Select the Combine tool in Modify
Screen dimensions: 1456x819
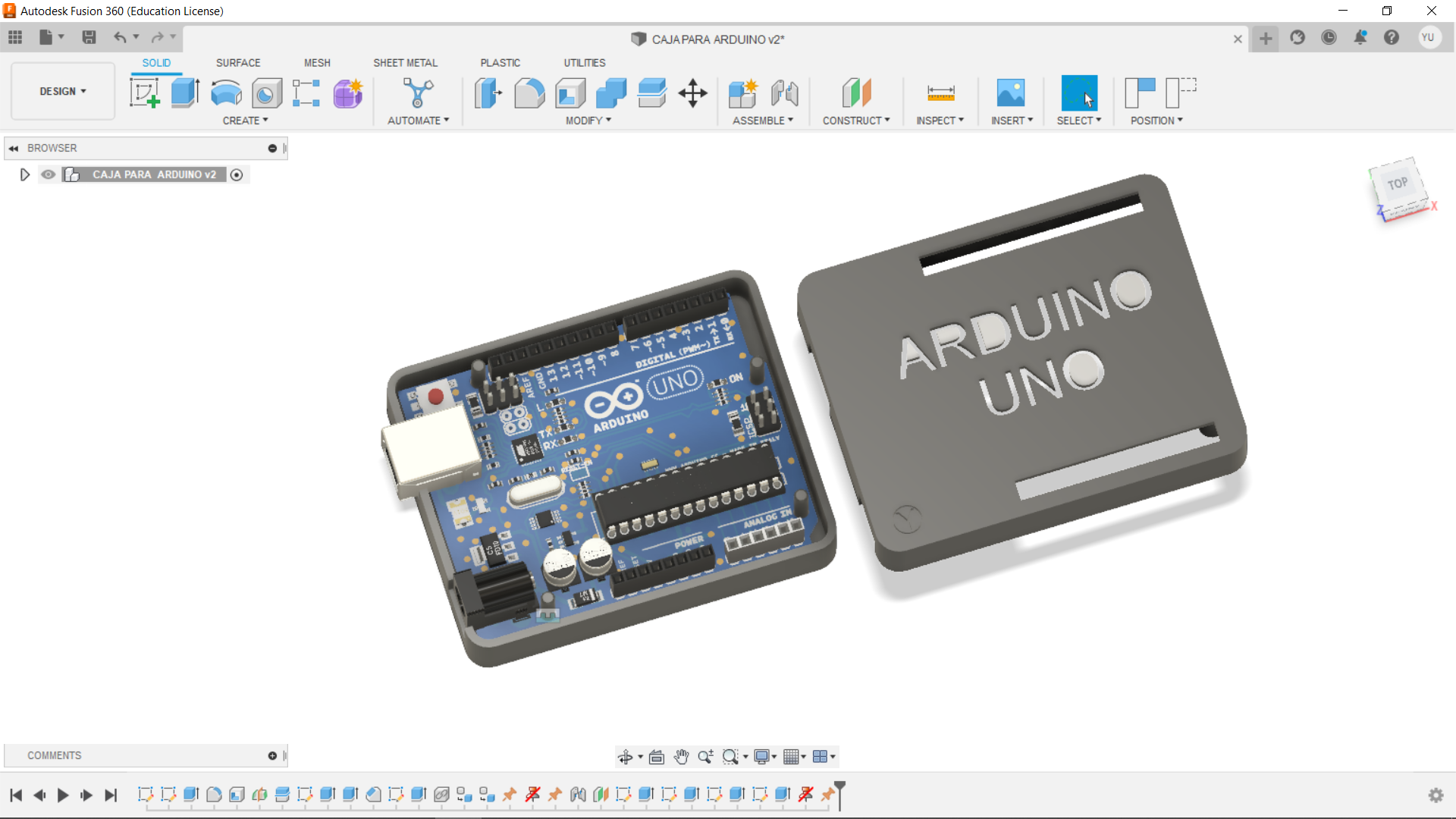[x=610, y=93]
